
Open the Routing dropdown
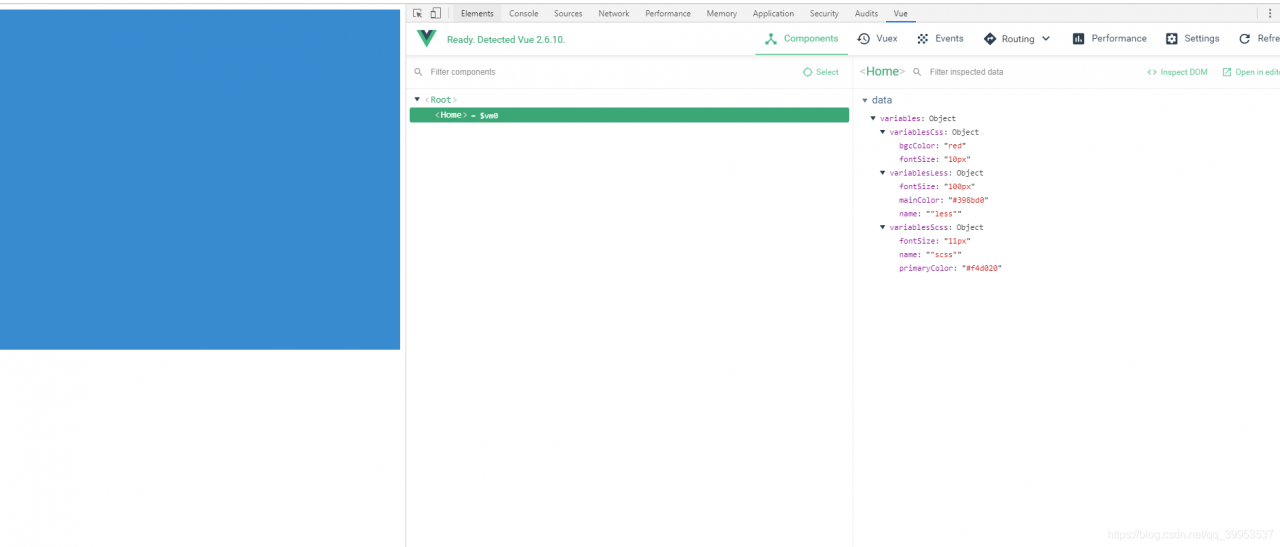point(1017,39)
